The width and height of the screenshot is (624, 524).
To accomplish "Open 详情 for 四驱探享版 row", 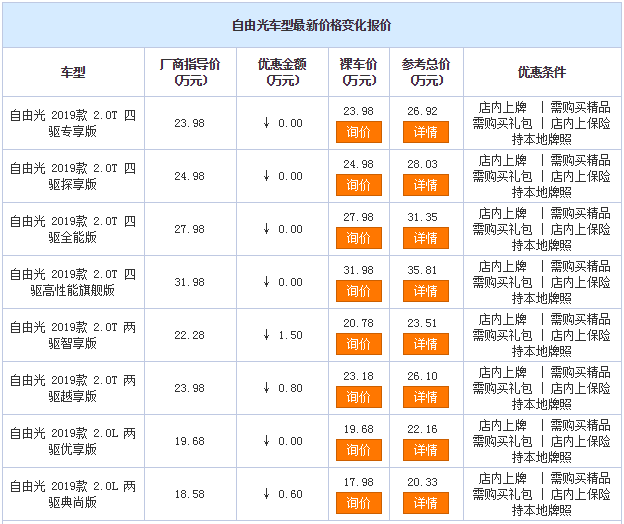I will tap(426, 185).
